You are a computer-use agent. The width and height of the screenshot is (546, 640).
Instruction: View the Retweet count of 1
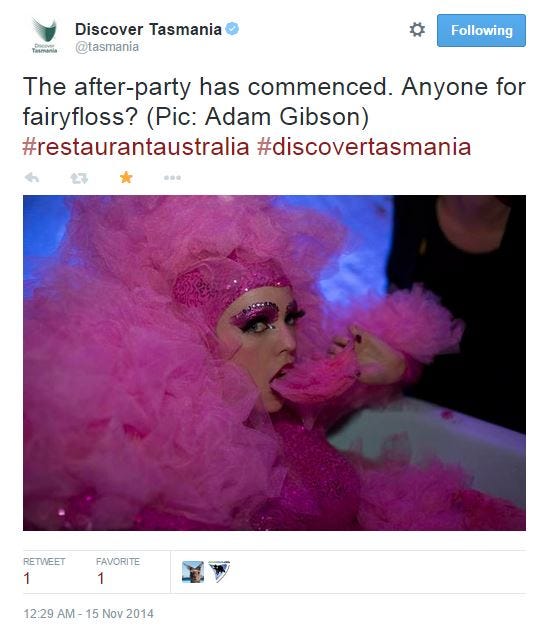point(27,578)
